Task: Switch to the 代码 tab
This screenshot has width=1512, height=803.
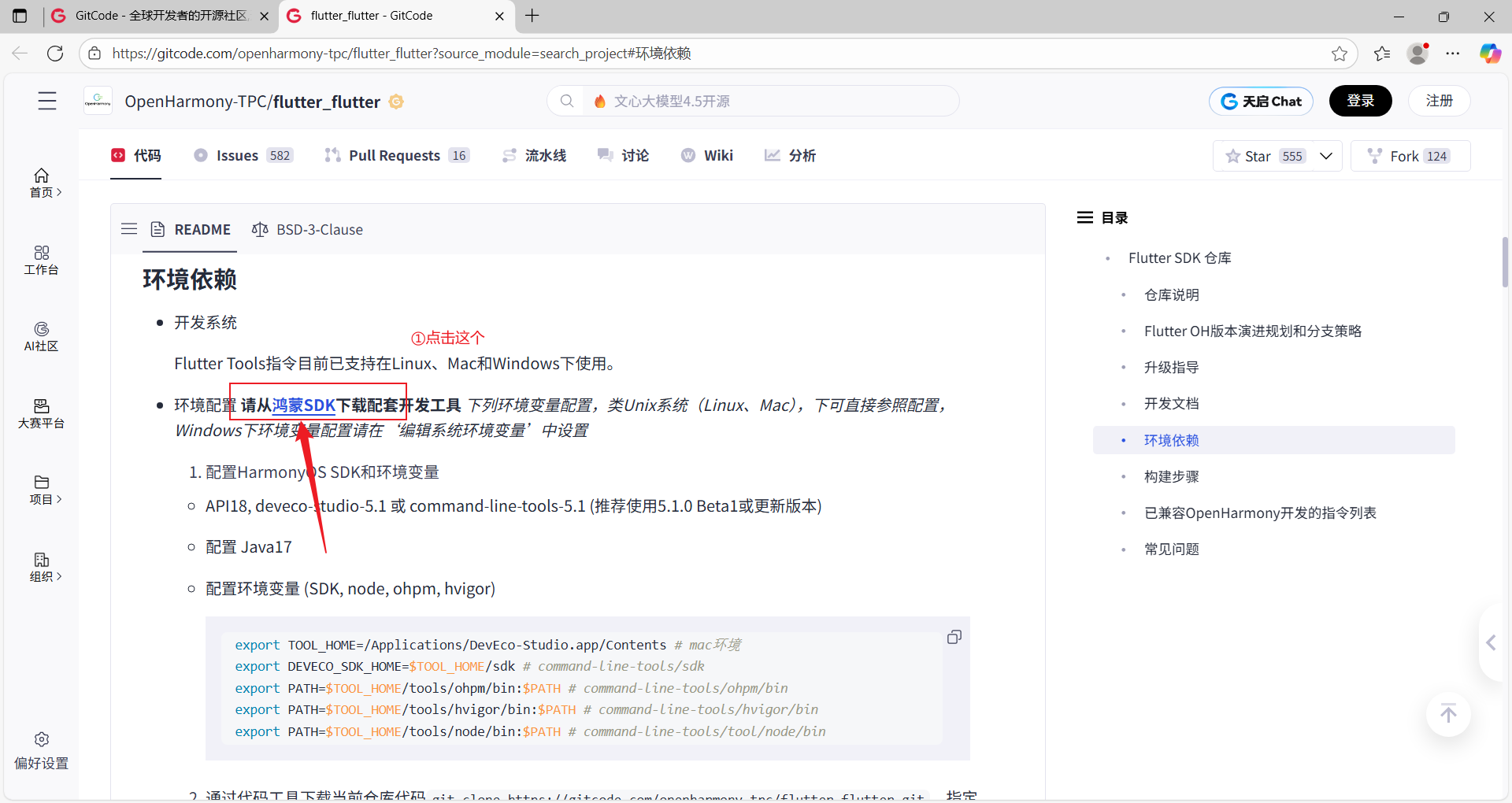Action: pyautogui.click(x=136, y=156)
